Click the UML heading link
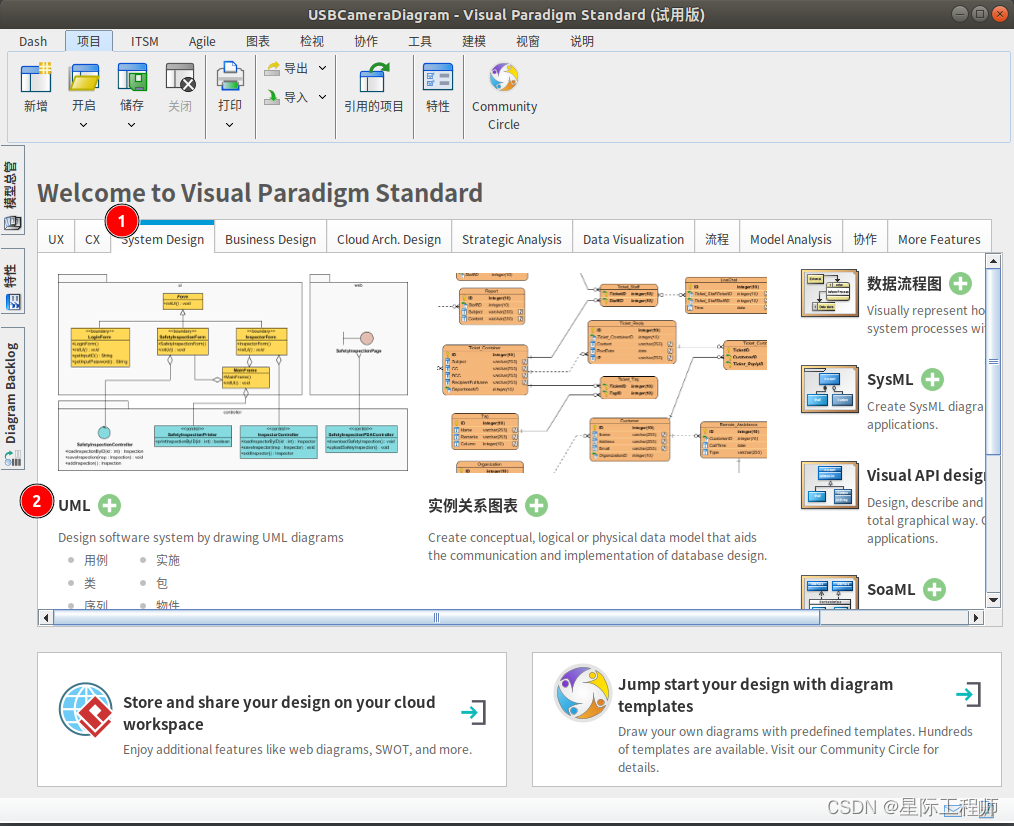Screen dimensions: 1014x826 pos(74,505)
